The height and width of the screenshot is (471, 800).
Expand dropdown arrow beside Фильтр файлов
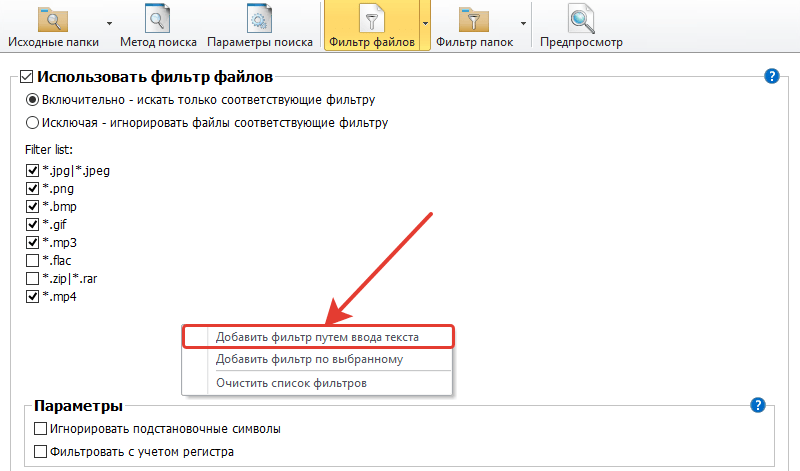[425, 23]
